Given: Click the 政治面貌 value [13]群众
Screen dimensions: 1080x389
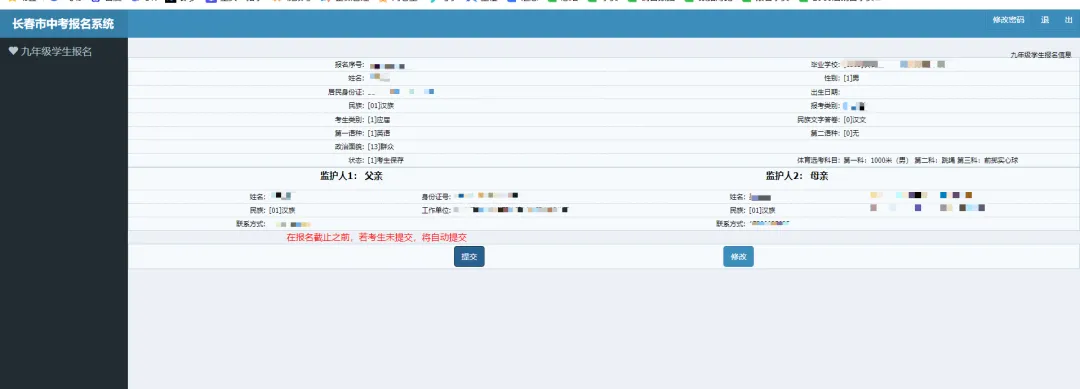Looking at the screenshot, I should coord(381,147).
